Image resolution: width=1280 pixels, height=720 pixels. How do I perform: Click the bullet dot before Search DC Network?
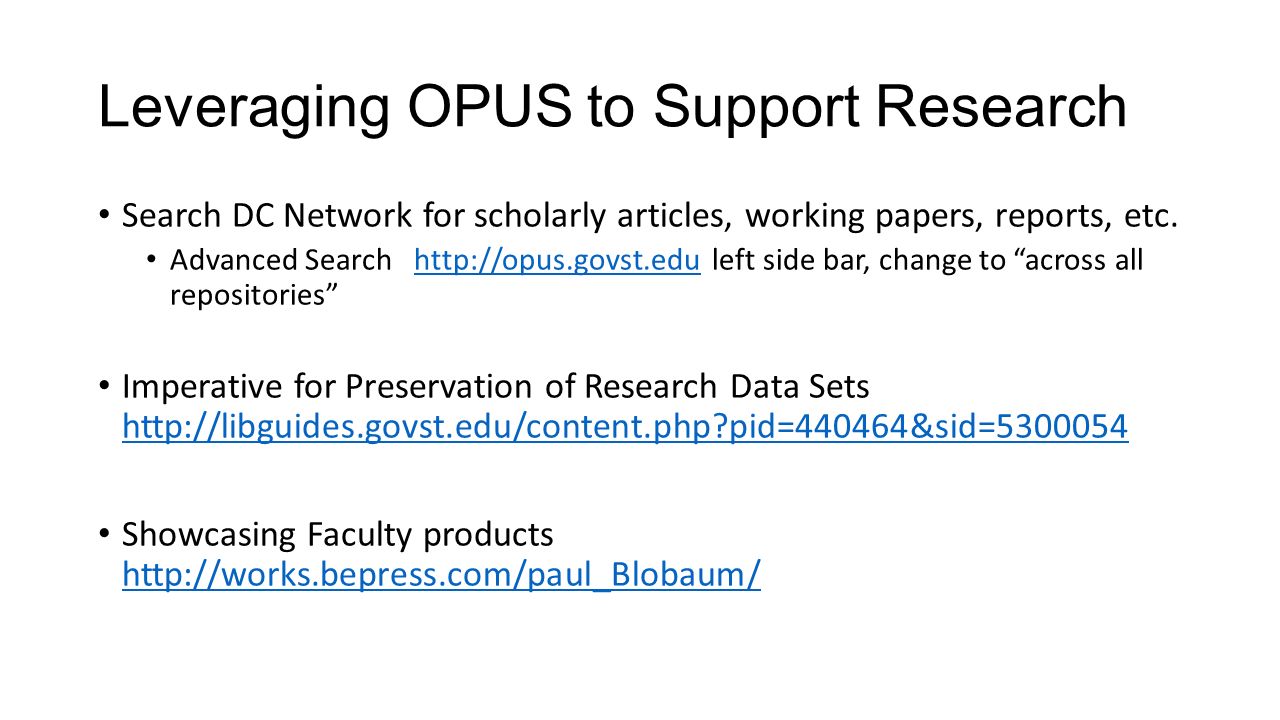104,216
